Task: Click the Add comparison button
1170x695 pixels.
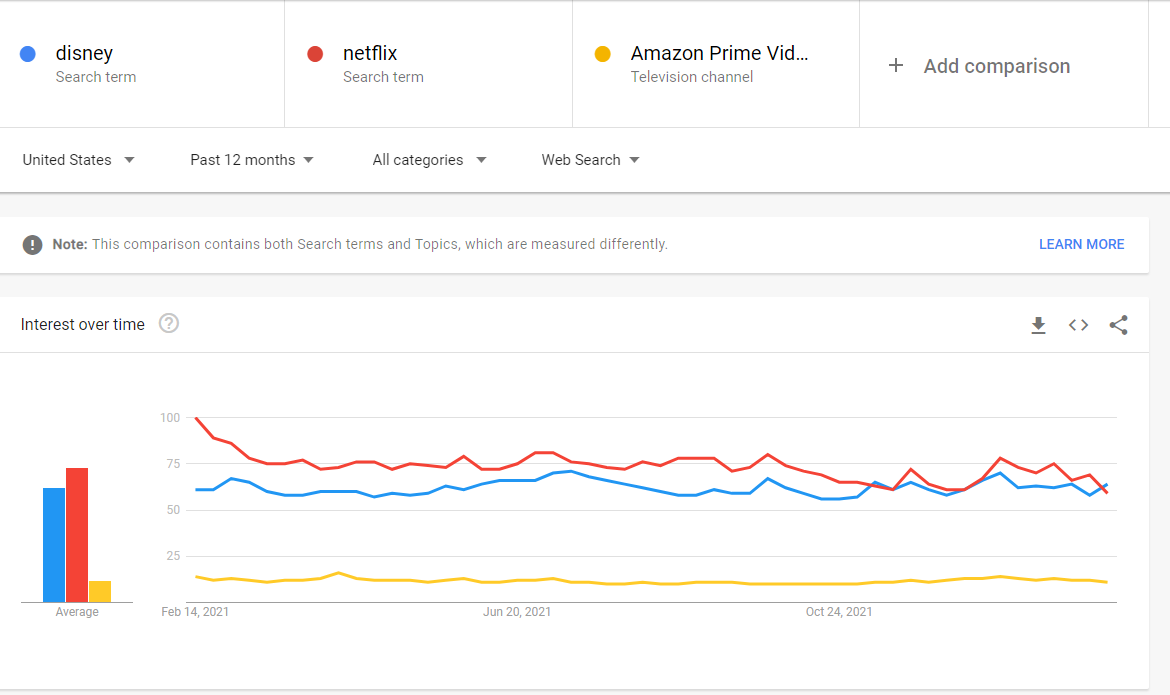Action: (996, 66)
